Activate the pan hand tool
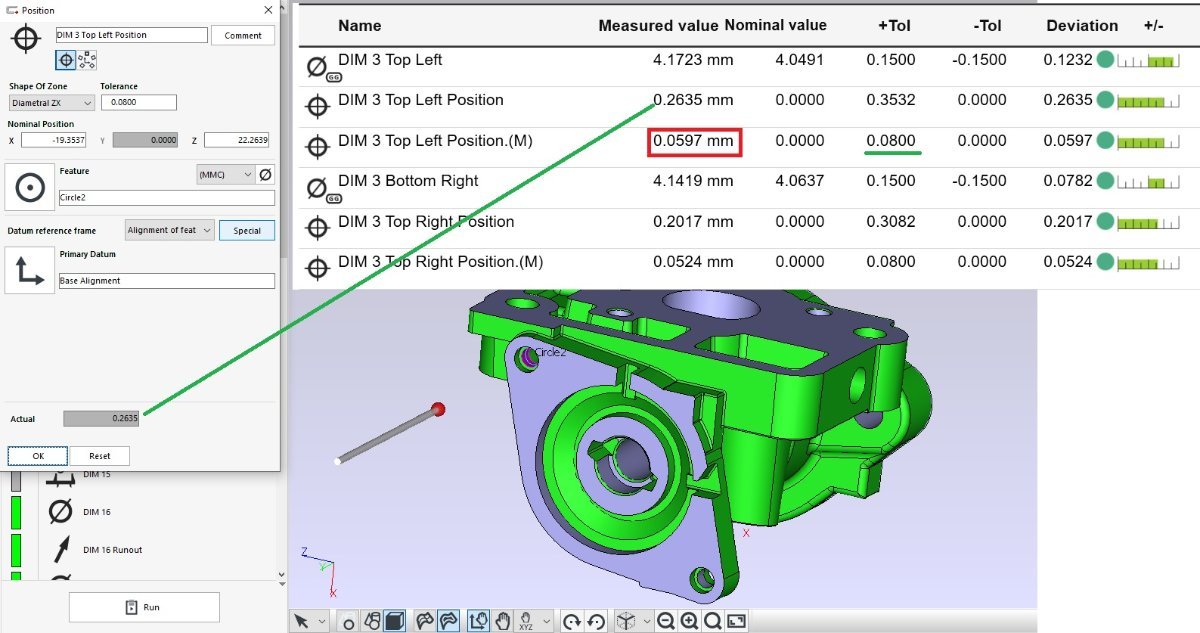 (503, 621)
